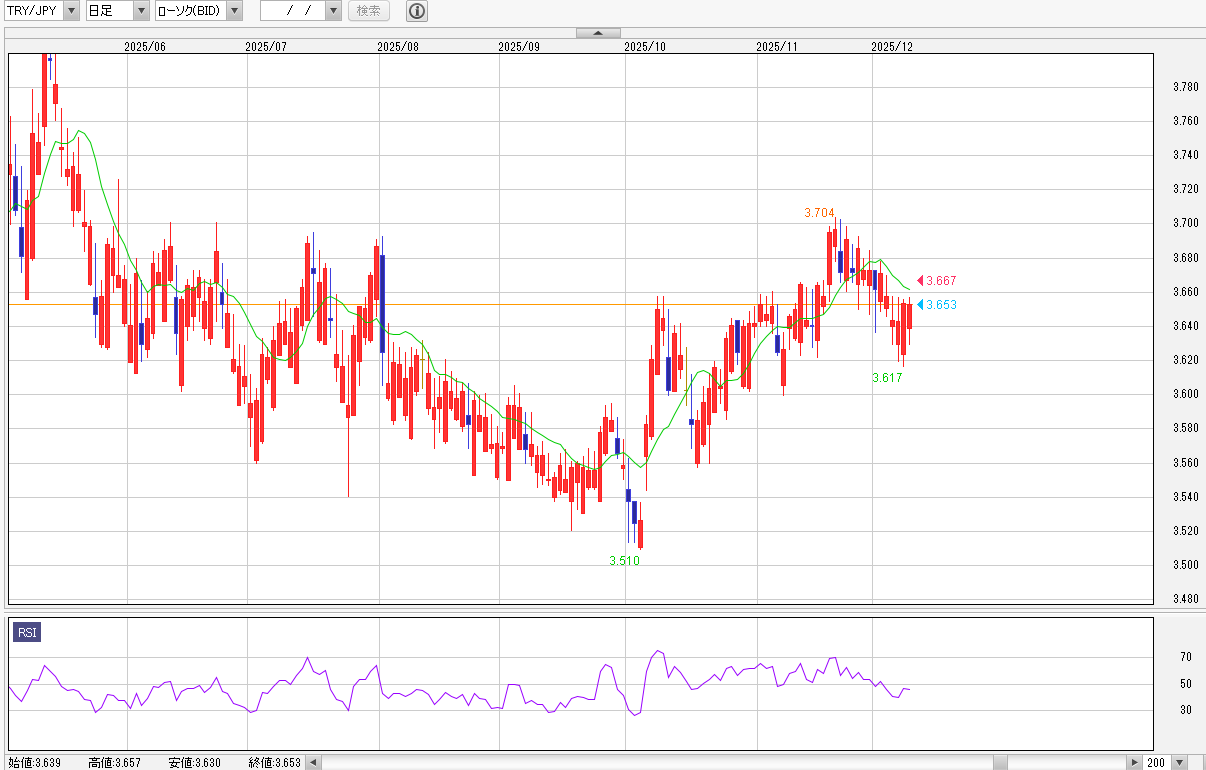1206x770 pixels.
Task: Click the scrollbar right arrow below the chart
Action: [1134, 762]
